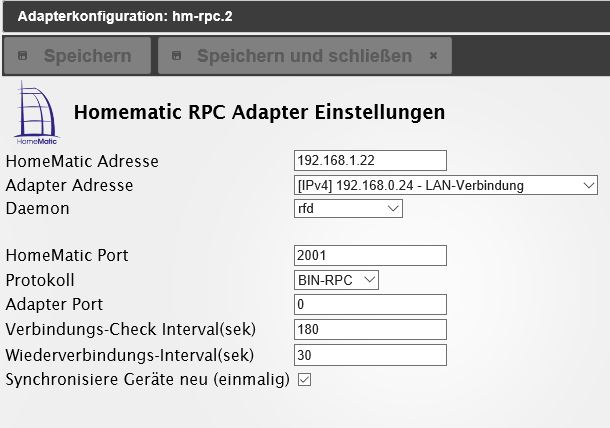Viewport: 610px width, 428px height.
Task: Click the Homematic RPC Adapter Einstellungen heading
Action: [x=260, y=112]
